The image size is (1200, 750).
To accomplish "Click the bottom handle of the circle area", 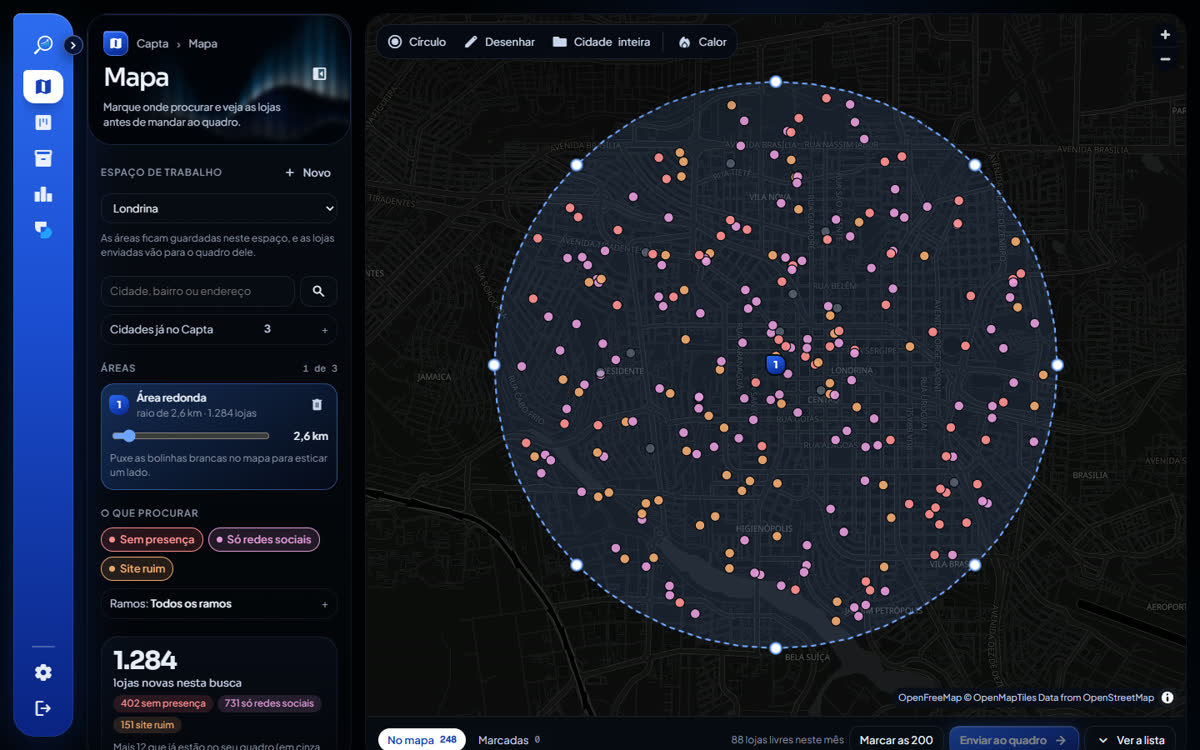I will click(x=775, y=648).
